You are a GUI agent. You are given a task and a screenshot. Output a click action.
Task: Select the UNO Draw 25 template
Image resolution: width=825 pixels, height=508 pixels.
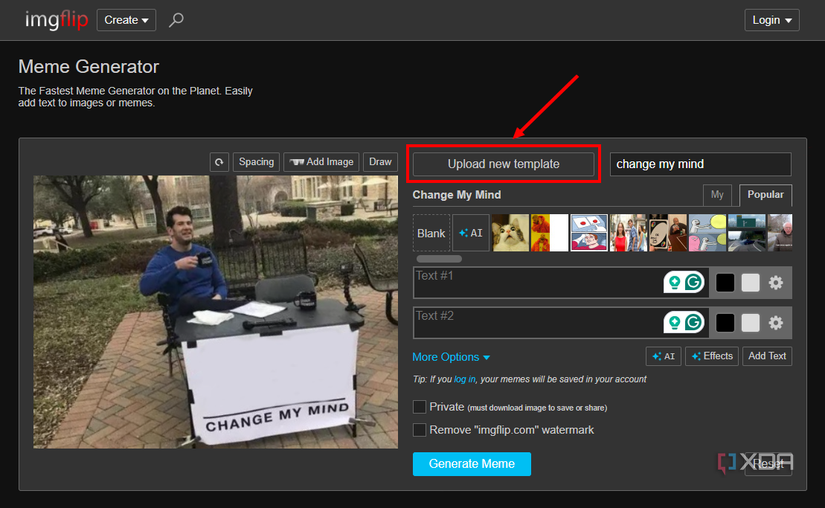tap(668, 233)
